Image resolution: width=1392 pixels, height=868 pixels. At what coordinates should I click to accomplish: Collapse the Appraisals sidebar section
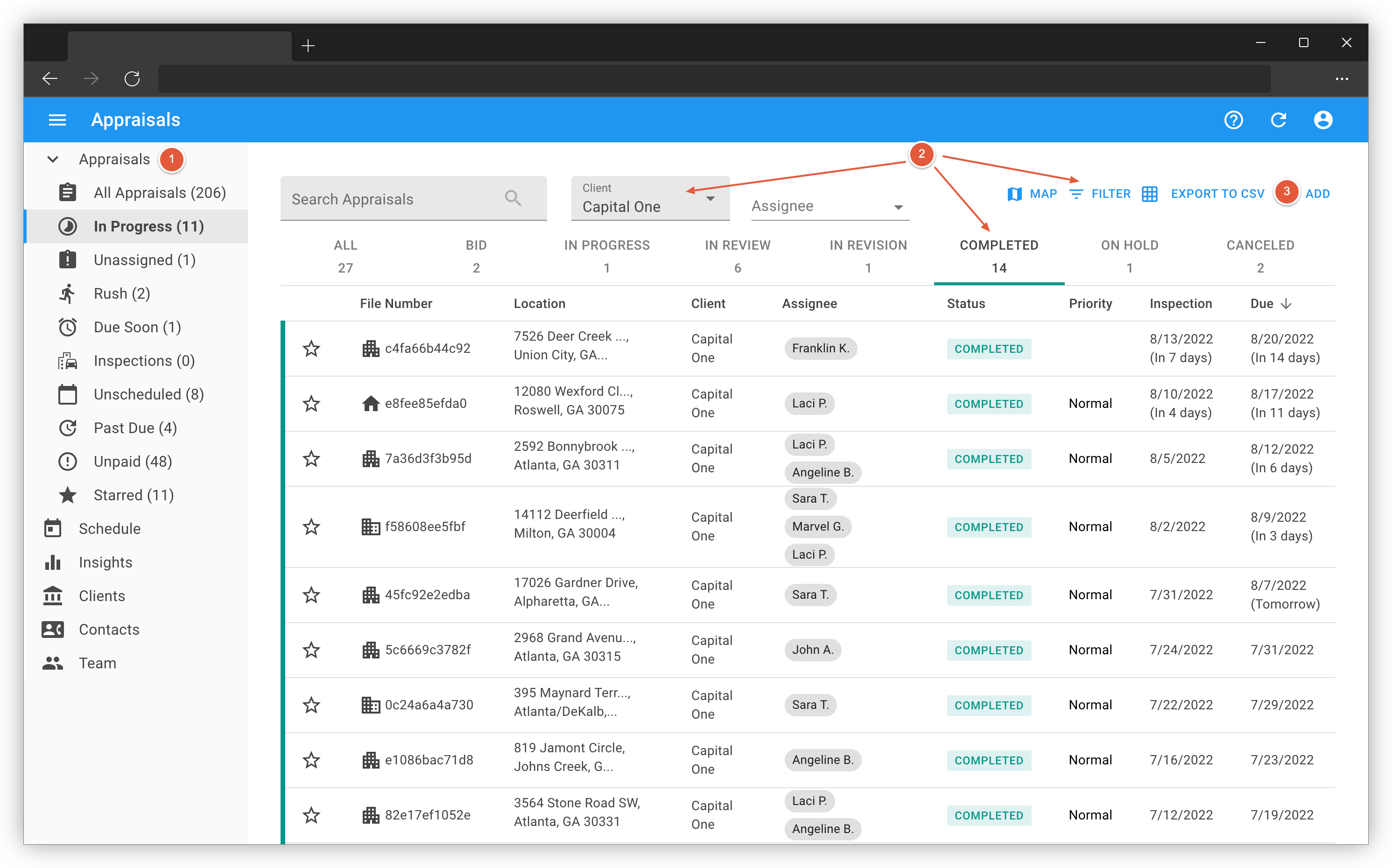tap(52, 159)
